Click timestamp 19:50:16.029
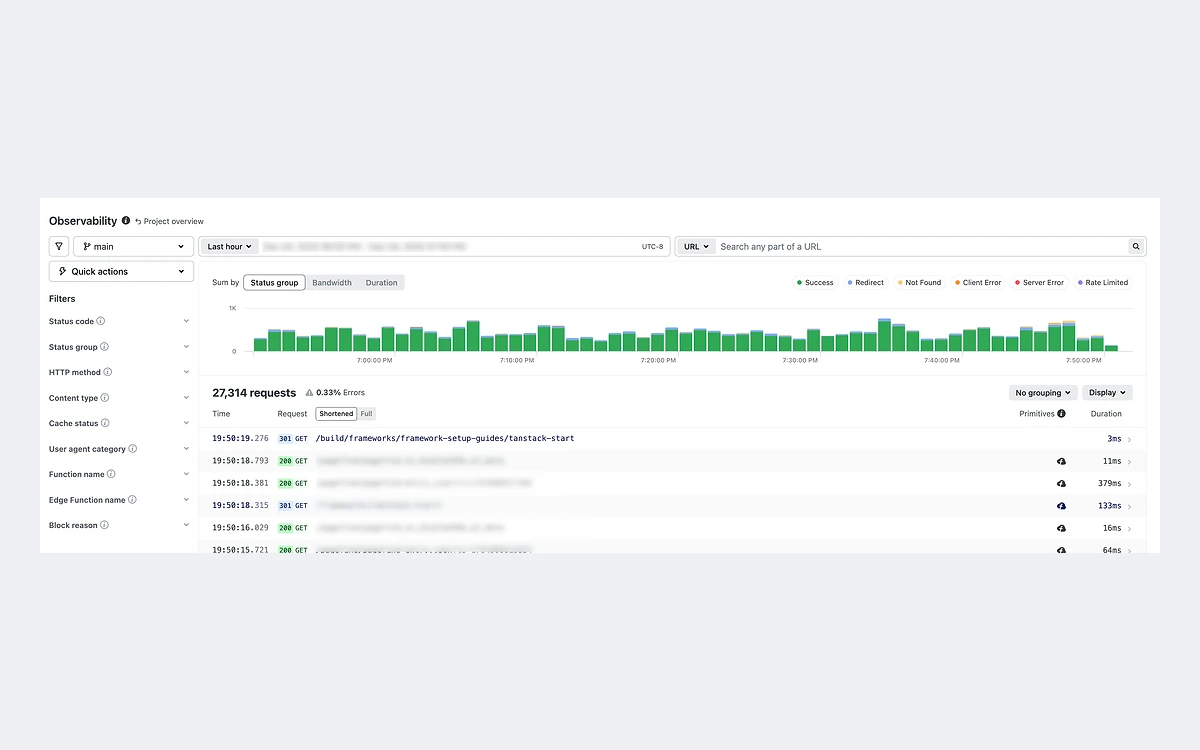 pyautogui.click(x=240, y=528)
